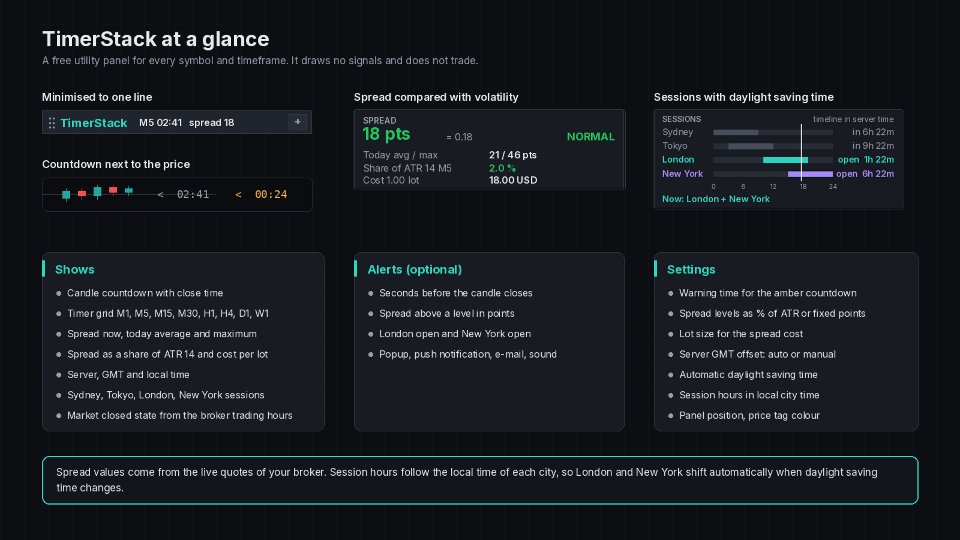Click 'Seconds before the candle closes' item
Image resolution: width=960 pixels, height=540 pixels.
click(x=456, y=293)
